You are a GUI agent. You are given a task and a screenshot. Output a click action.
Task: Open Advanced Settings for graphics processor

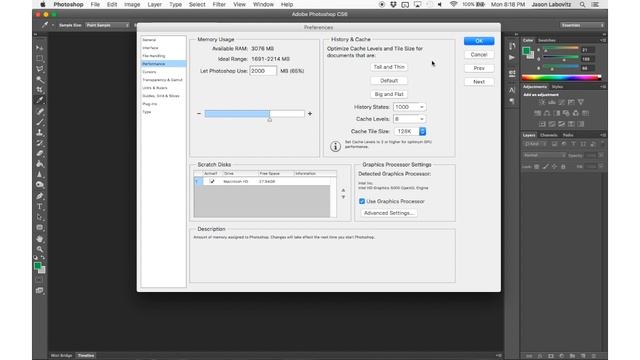tap(389, 213)
